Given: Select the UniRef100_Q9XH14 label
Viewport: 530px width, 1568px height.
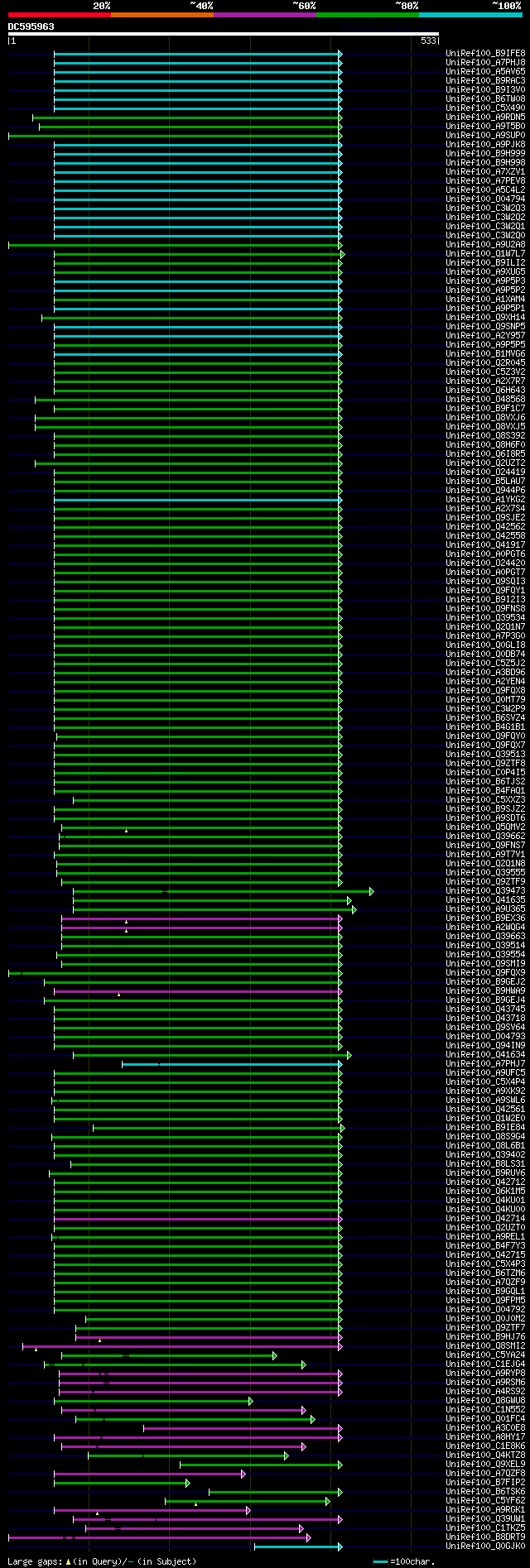Looking at the screenshot, I should (x=485, y=317).
